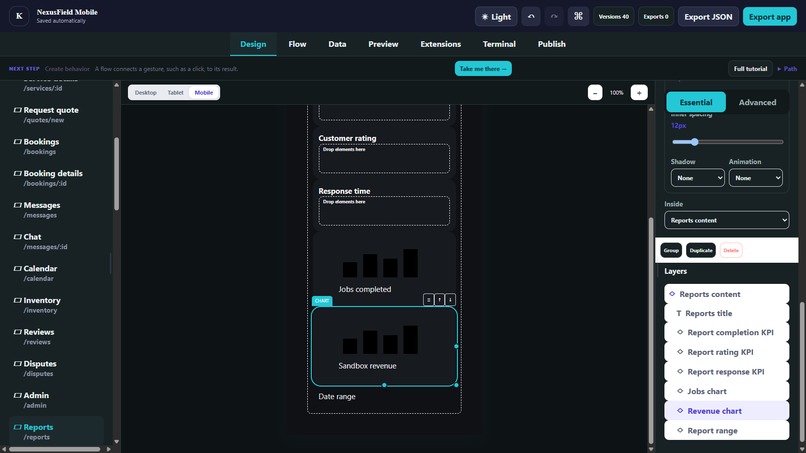
Task: Zoom out canvas with minus button
Action: click(595, 93)
